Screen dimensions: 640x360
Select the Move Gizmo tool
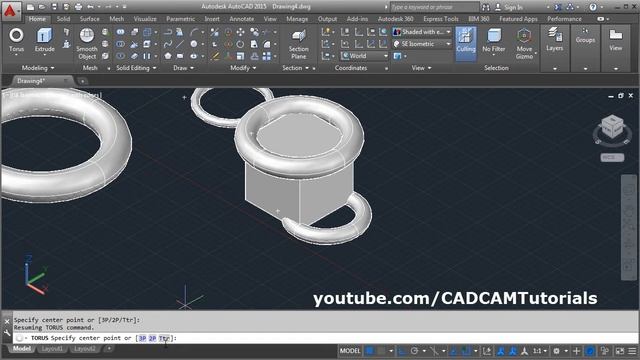[x=524, y=44]
